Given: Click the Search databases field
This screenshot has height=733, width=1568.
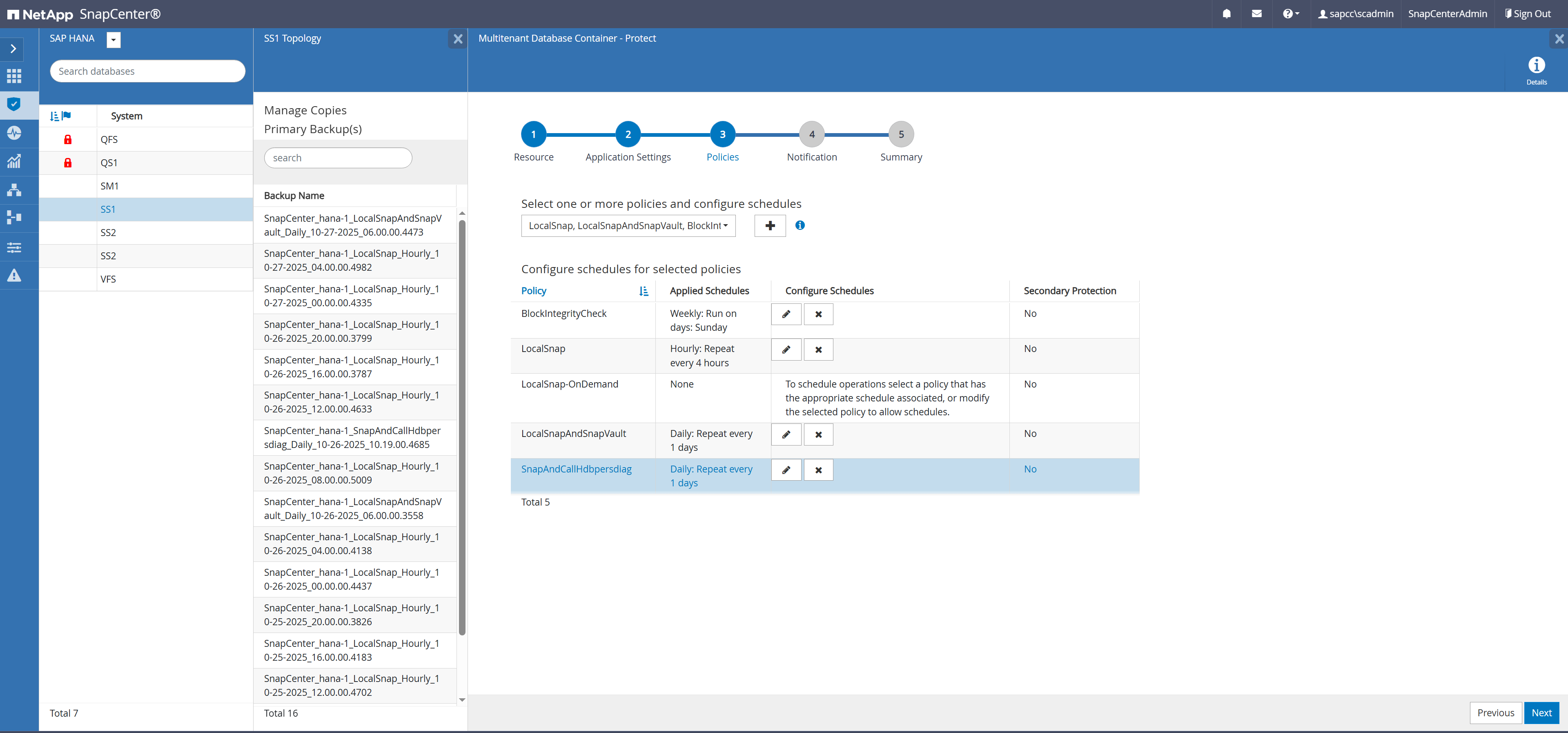Looking at the screenshot, I should coord(147,71).
